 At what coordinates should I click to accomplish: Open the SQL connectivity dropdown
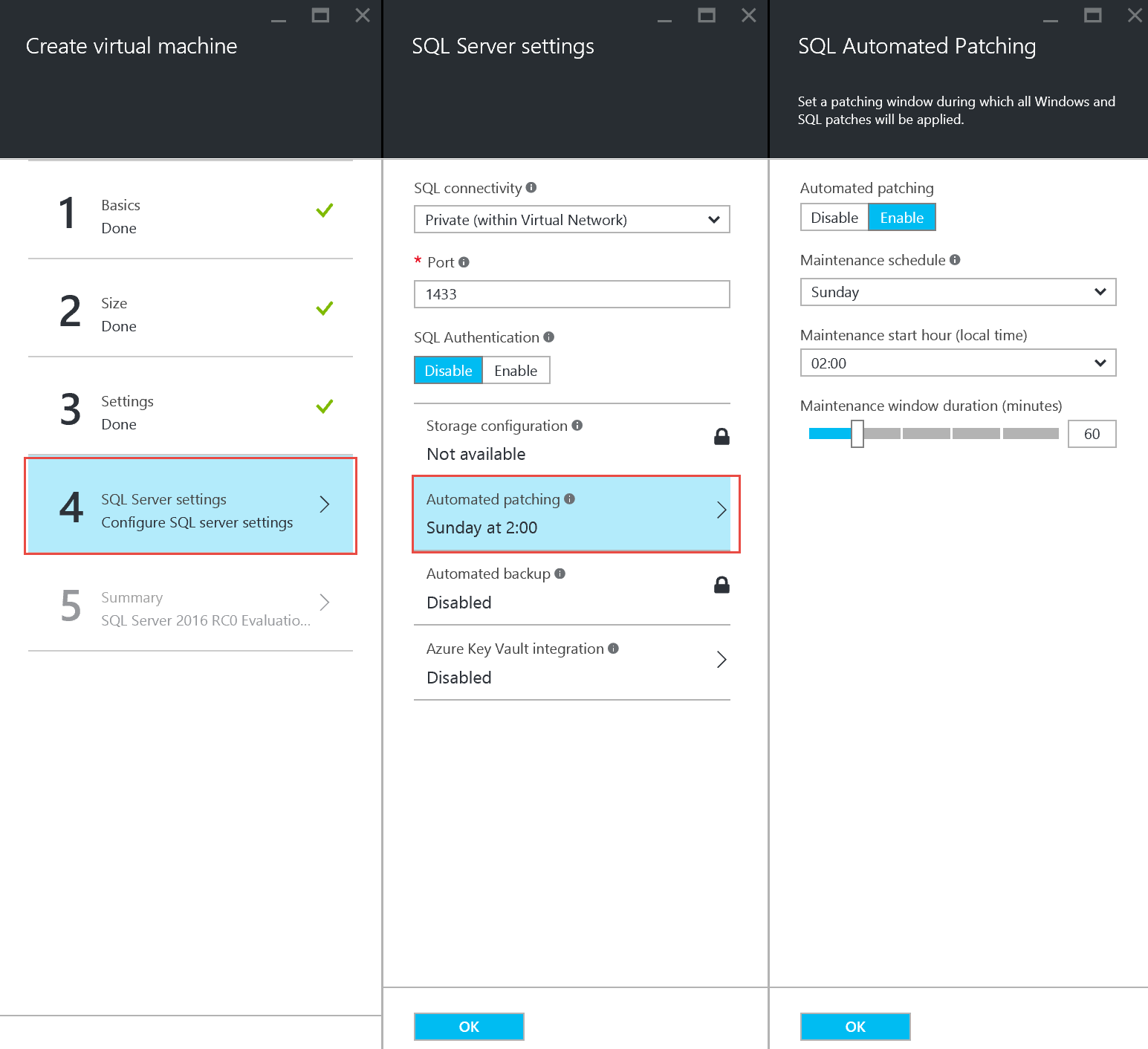pos(572,219)
